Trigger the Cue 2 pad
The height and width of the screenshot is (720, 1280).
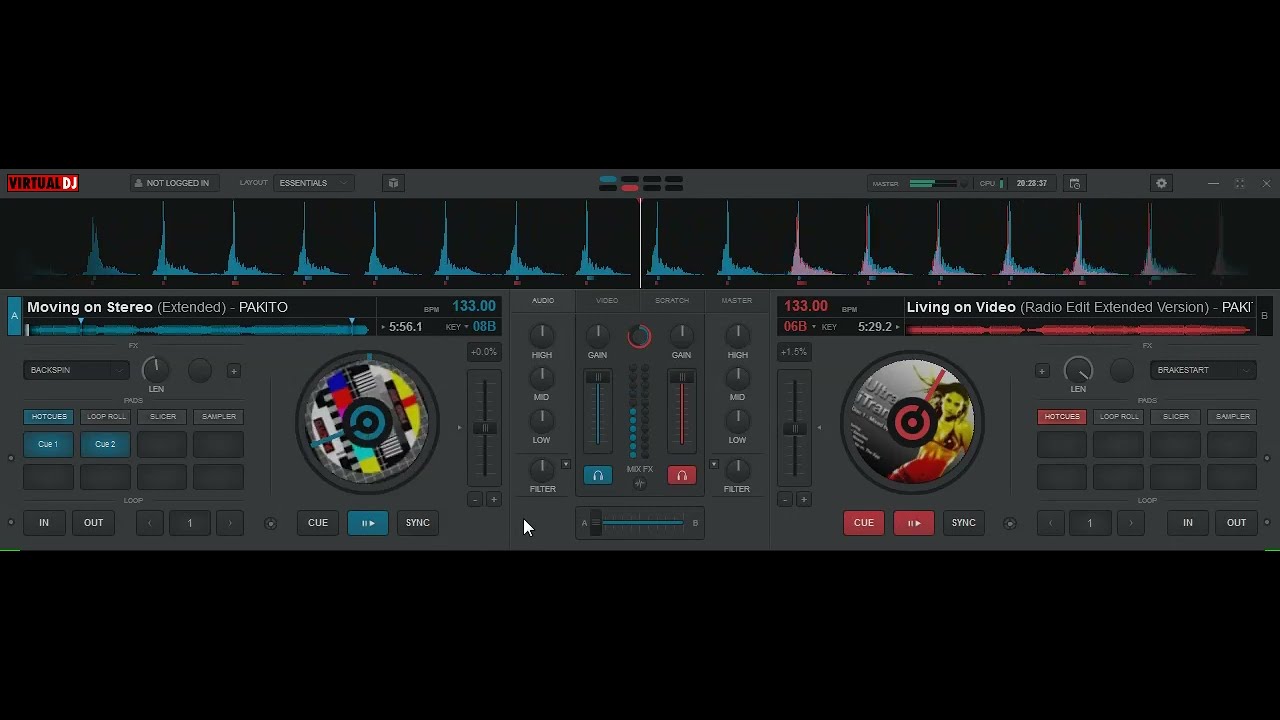click(105, 444)
